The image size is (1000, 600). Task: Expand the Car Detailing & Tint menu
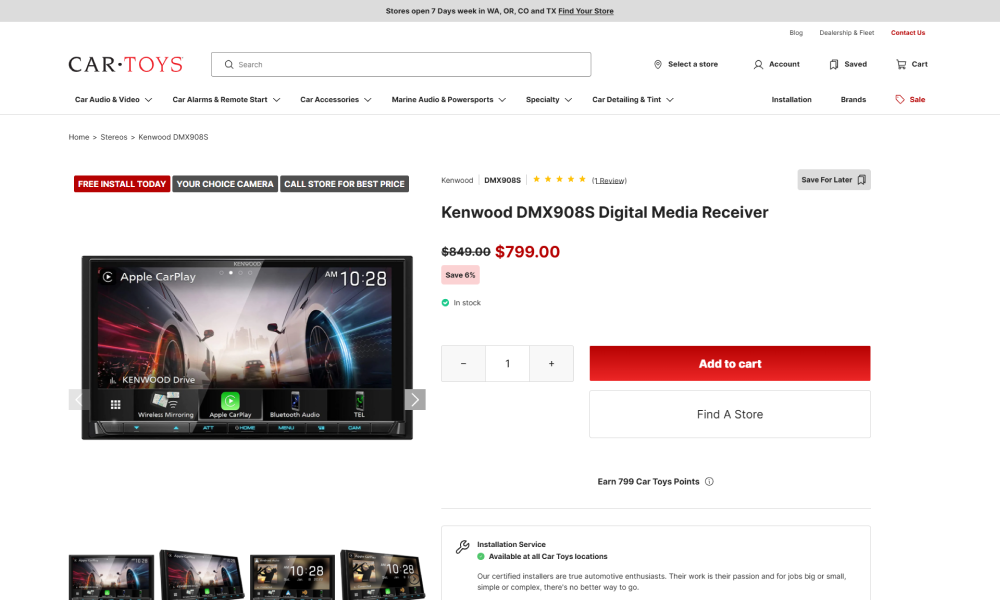tap(632, 100)
